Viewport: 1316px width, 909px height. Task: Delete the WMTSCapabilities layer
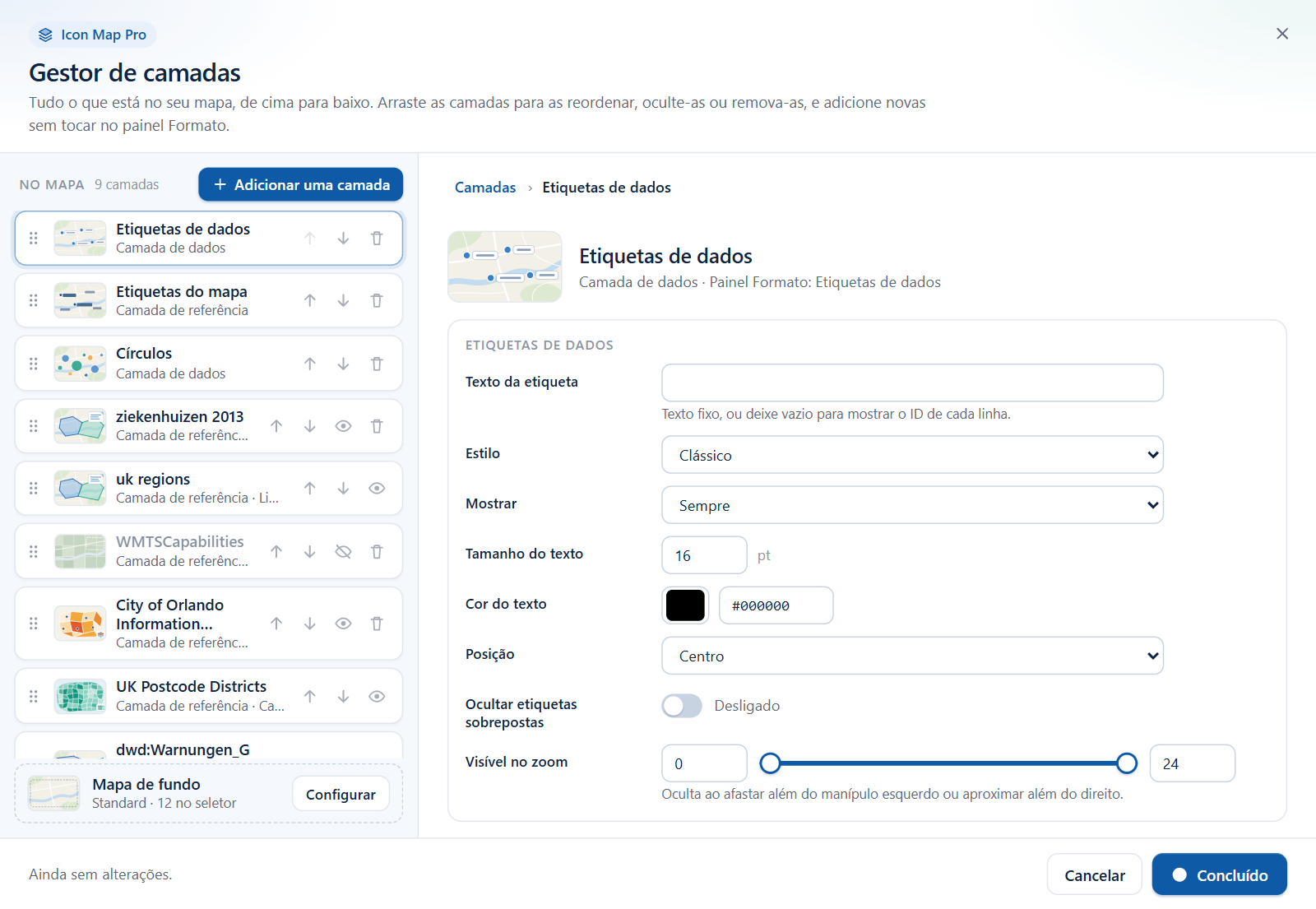coord(377,552)
